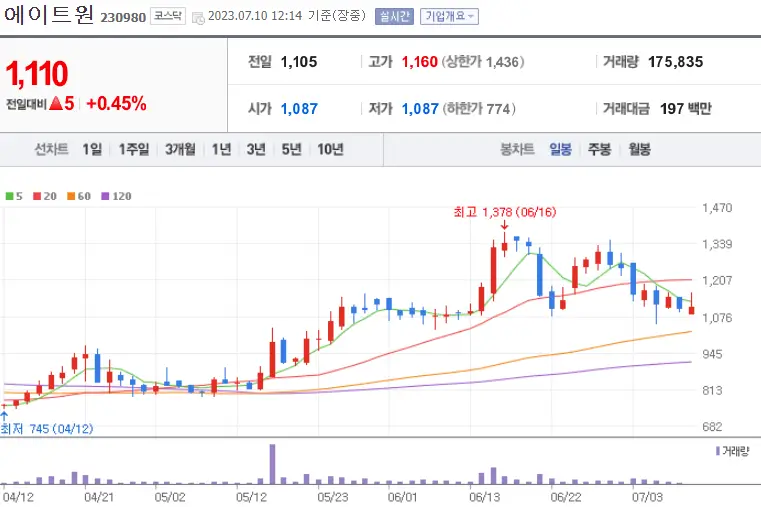This screenshot has height=507, width=761.
Task: Click the tallest volume bar near 05/12
Action: coord(272,464)
